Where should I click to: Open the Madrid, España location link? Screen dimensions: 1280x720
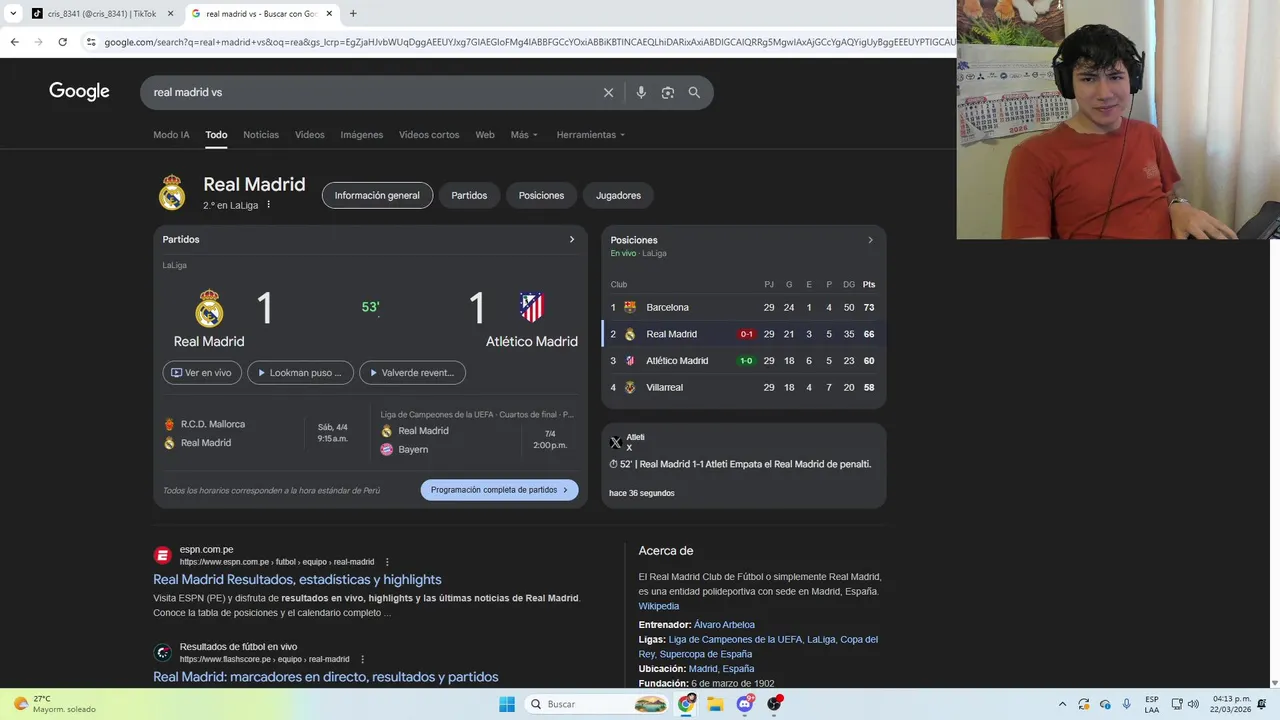[721, 669]
